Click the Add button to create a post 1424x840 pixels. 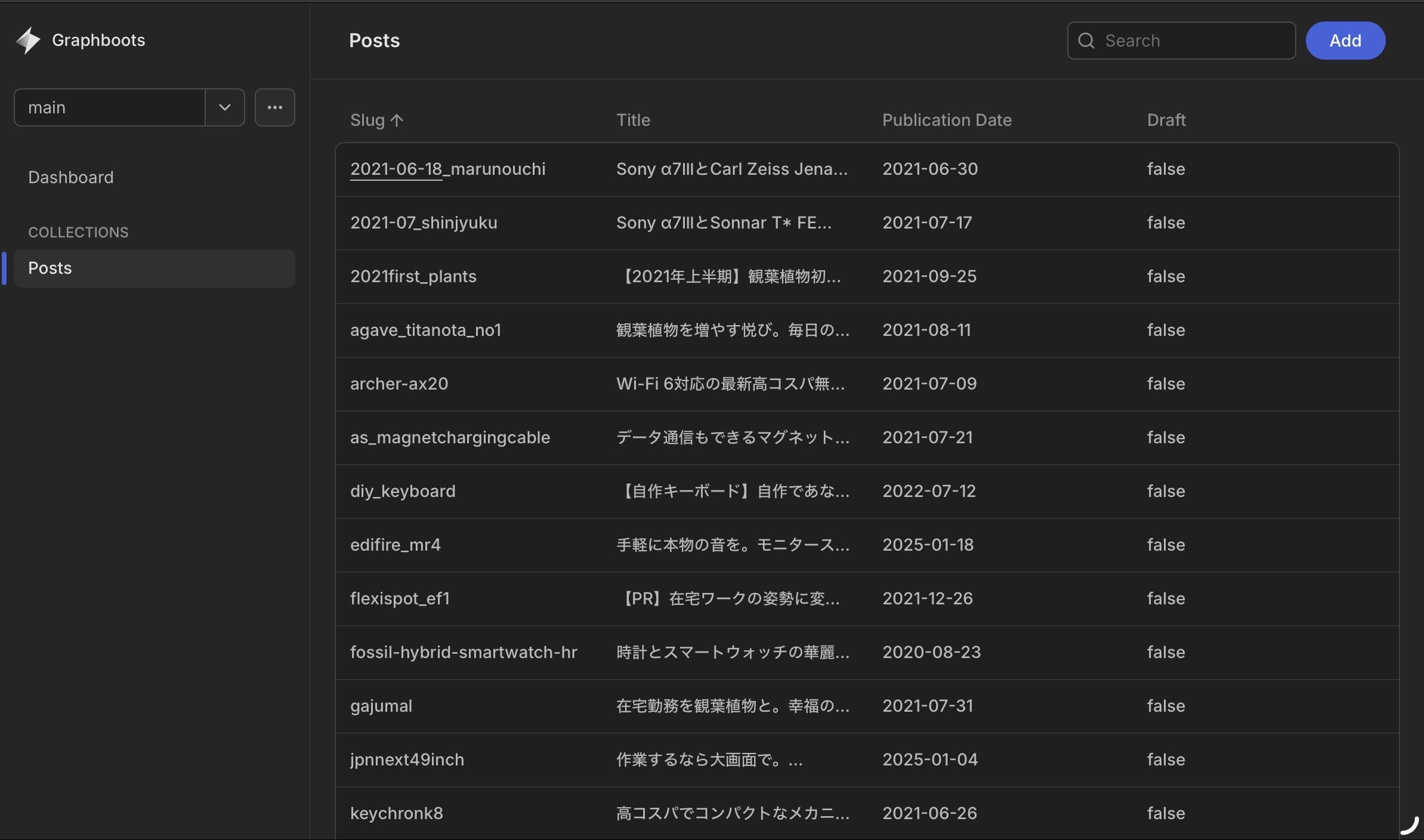(1345, 40)
